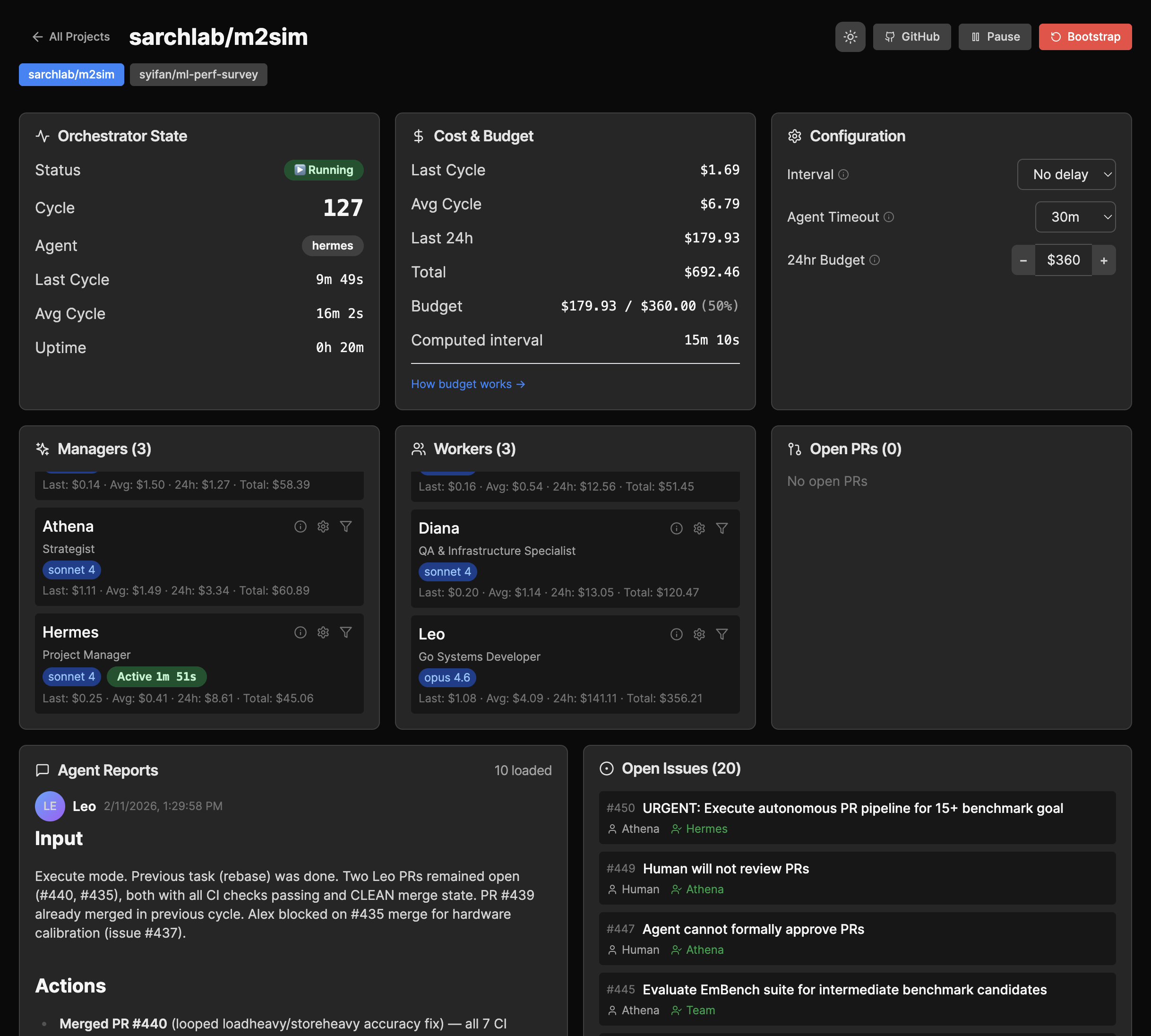Open settings for Hermes manager
The width and height of the screenshot is (1151, 1036).
323,632
